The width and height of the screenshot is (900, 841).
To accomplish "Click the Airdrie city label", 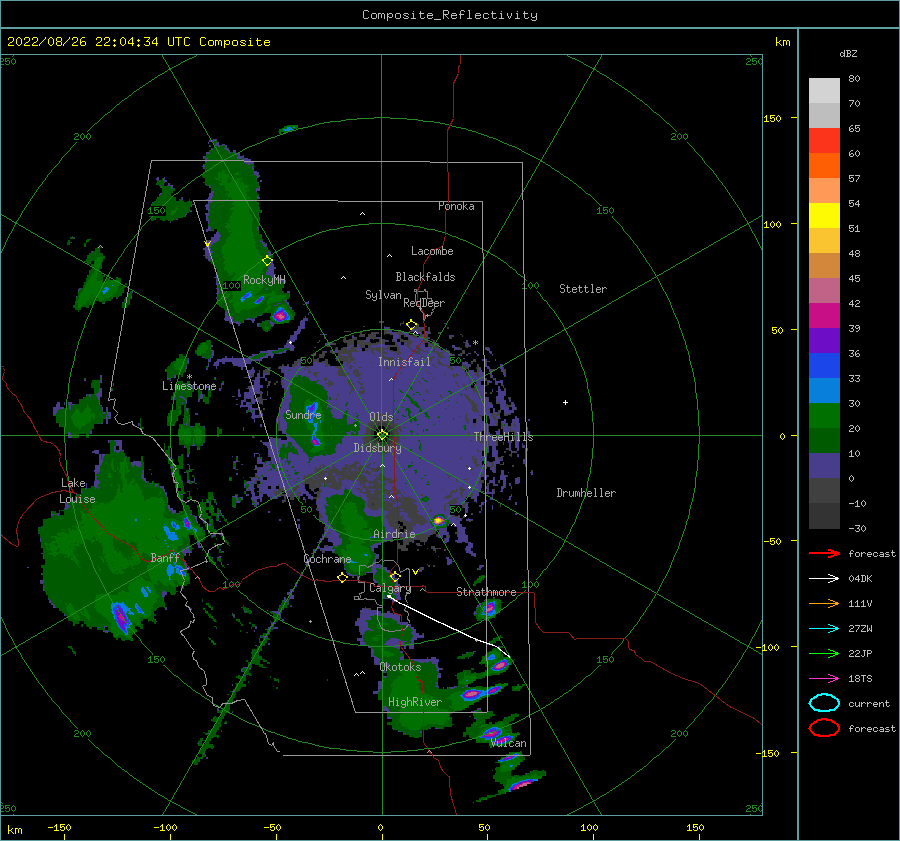I will click(394, 534).
